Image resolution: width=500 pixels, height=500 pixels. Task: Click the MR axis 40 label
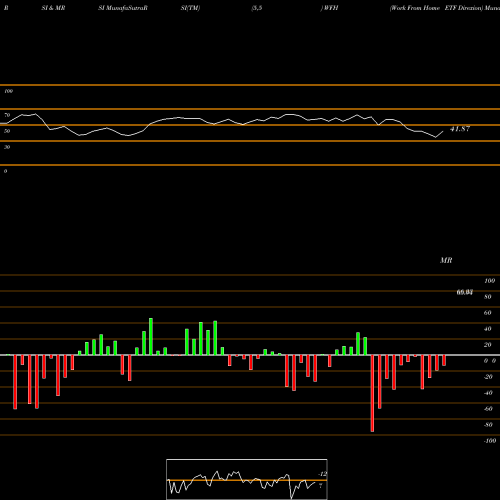[x=488, y=329]
